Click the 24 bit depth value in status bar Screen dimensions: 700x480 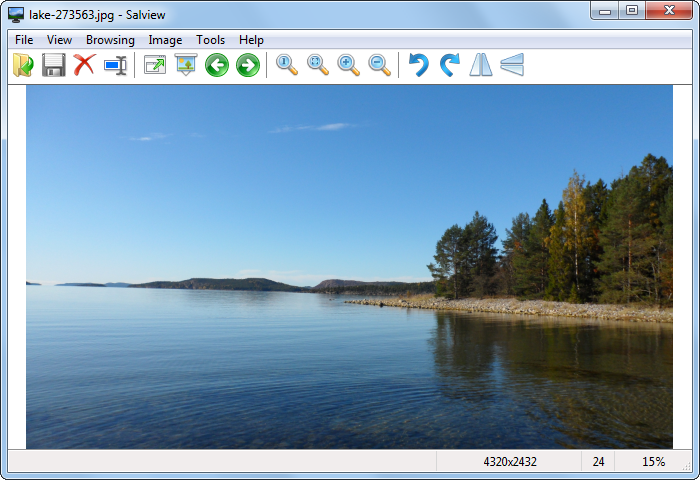tap(598, 461)
